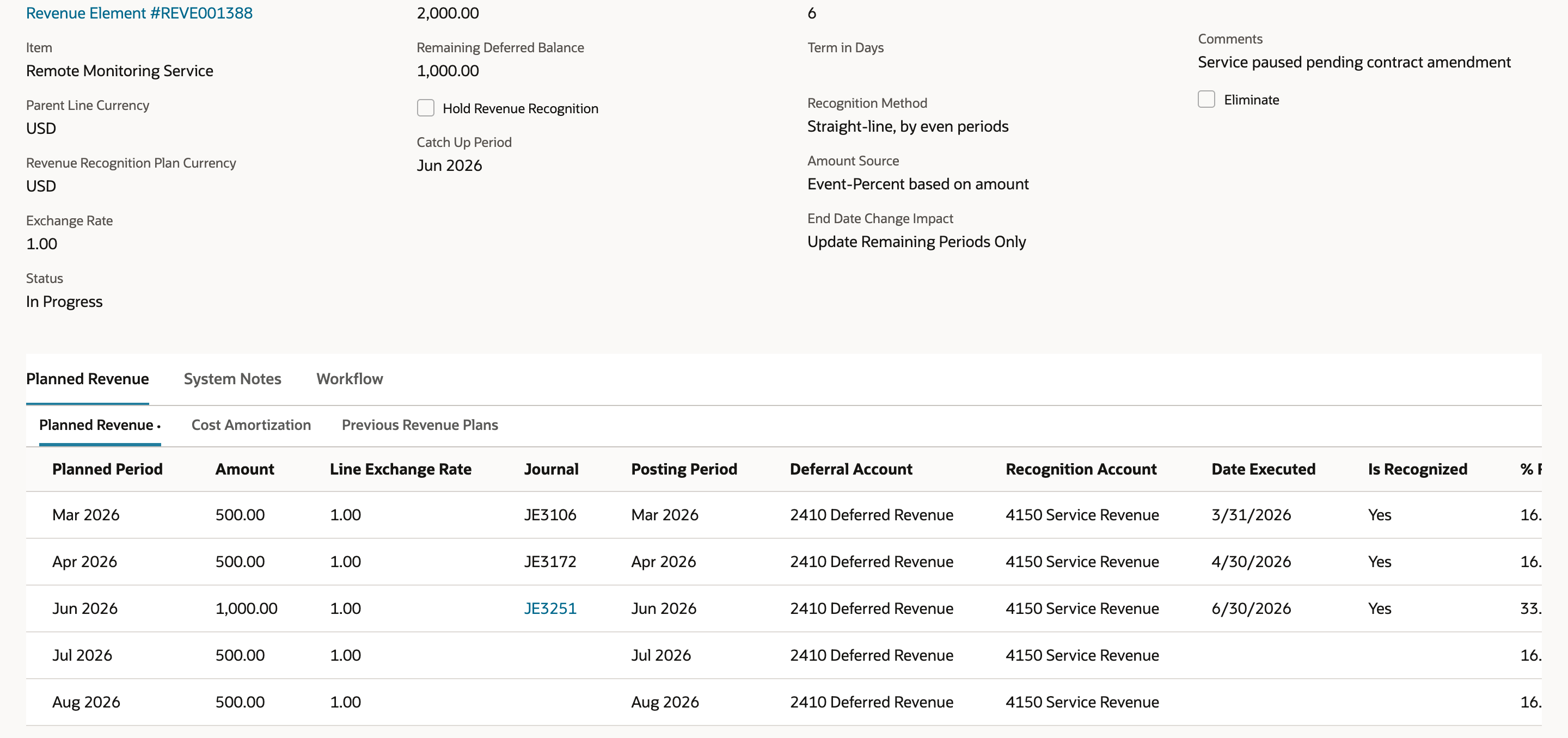The height and width of the screenshot is (738, 1568).
Task: Click the Service paused pending contract amendment comment
Action: click(1353, 61)
